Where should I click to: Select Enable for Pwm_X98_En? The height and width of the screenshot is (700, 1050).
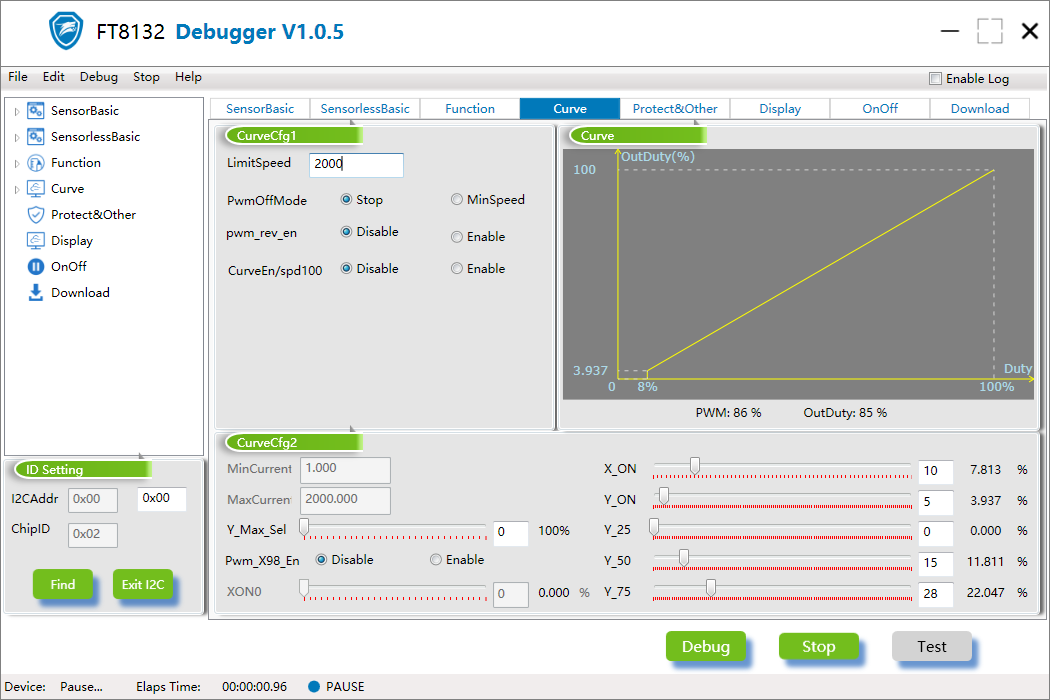tap(436, 559)
